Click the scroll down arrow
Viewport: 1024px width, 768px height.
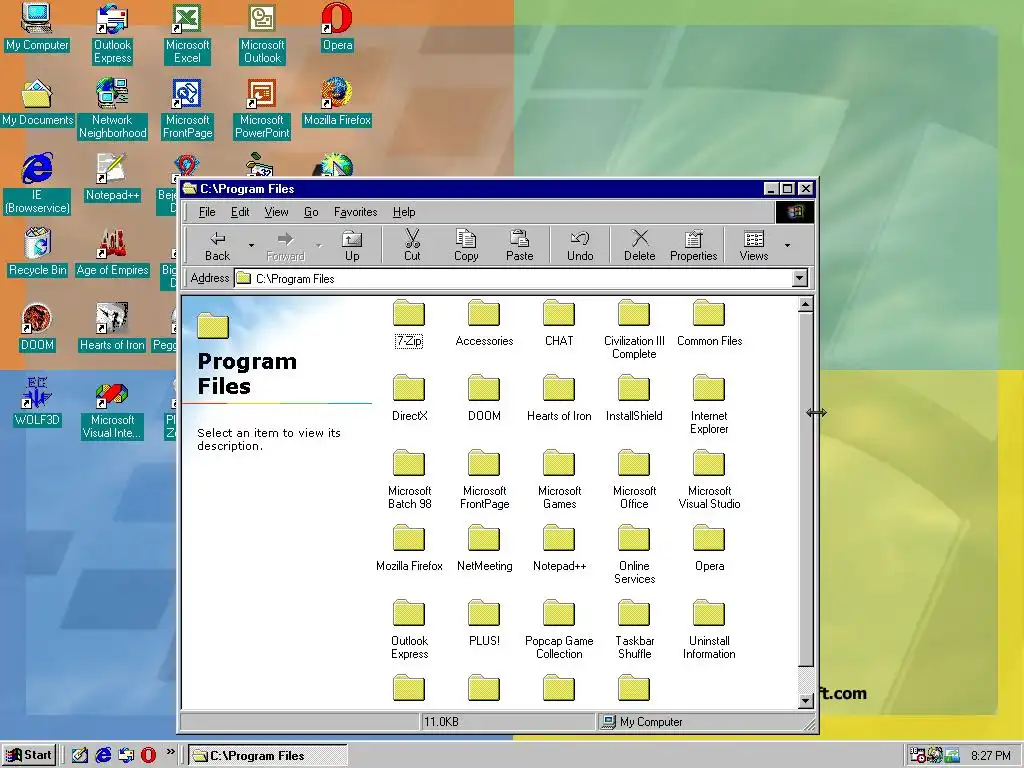[x=805, y=701]
